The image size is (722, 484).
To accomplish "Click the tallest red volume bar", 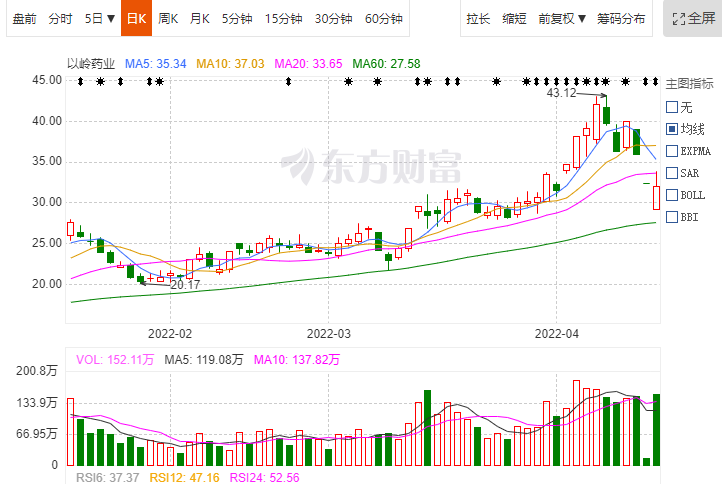I will click(x=576, y=422).
